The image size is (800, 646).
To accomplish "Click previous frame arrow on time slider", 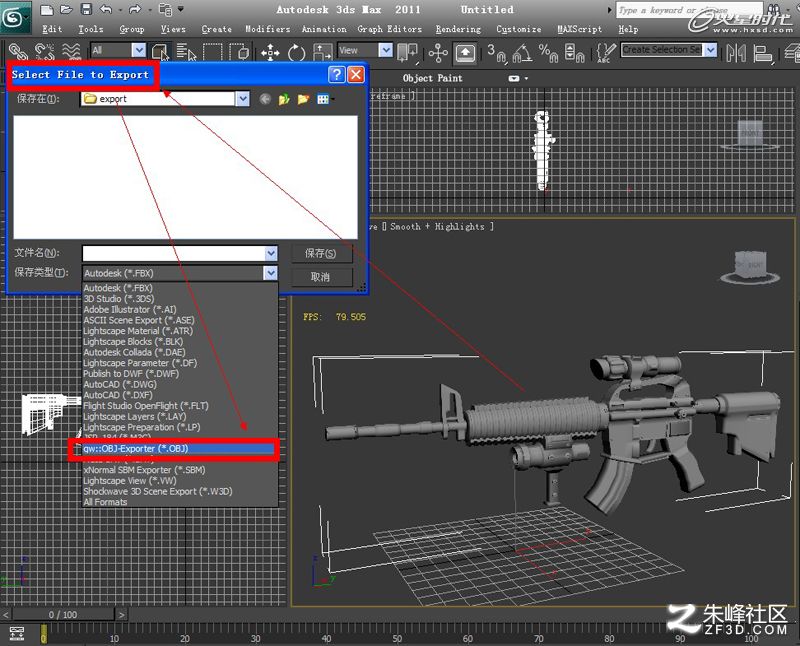I will [x=6, y=614].
